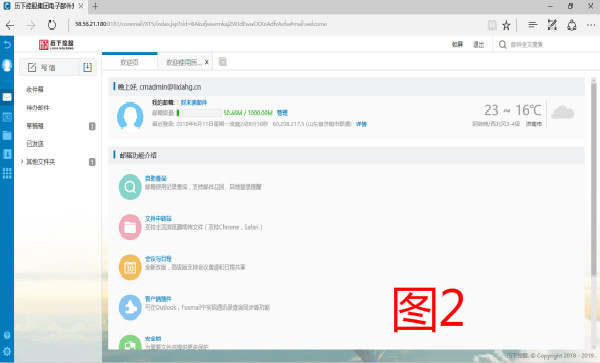This screenshot has height=363, width=600.
Task: Click the 锁屏 lock screen link
Action: 457,44
